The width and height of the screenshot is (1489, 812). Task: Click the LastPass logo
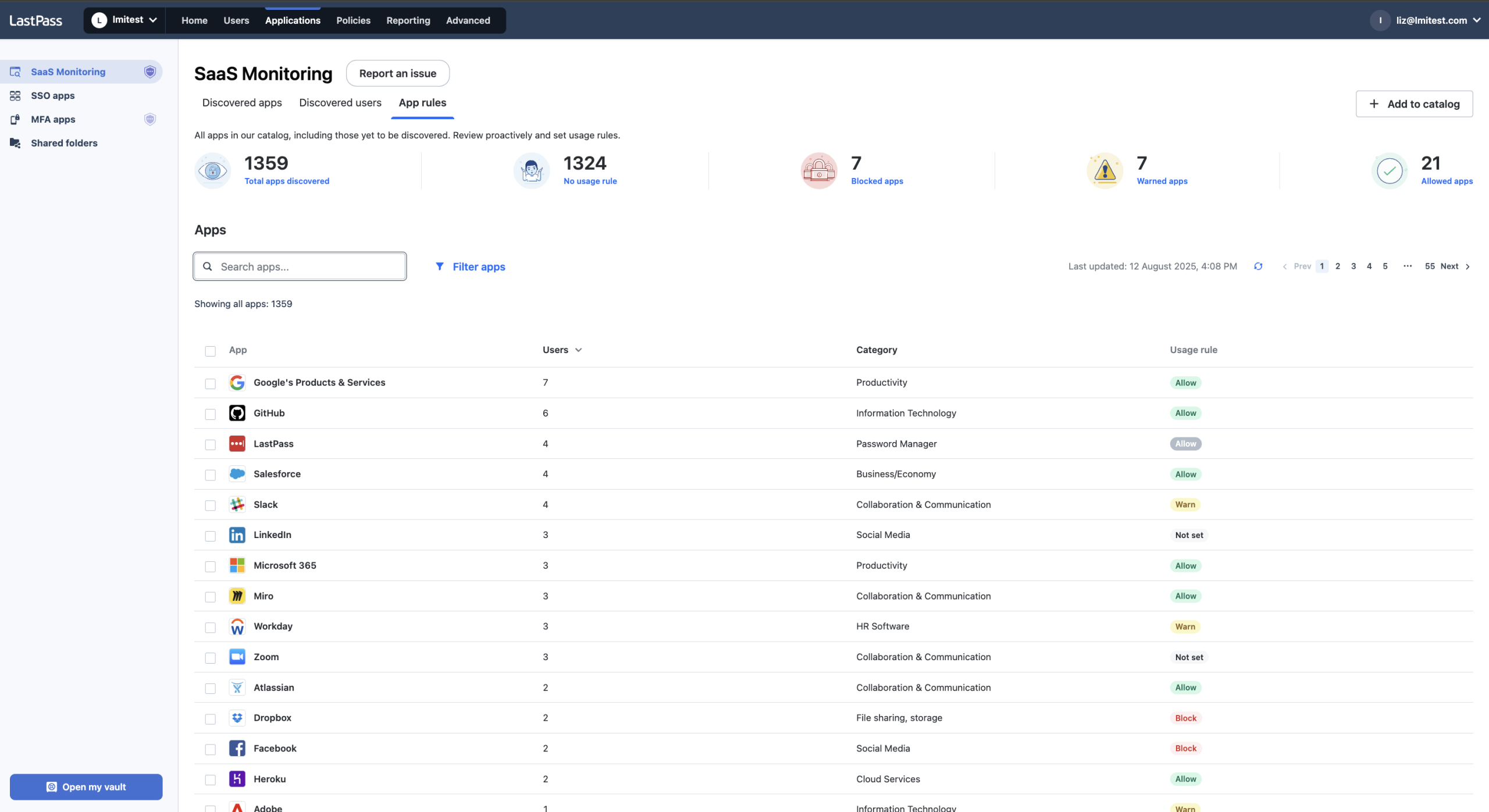[35, 20]
